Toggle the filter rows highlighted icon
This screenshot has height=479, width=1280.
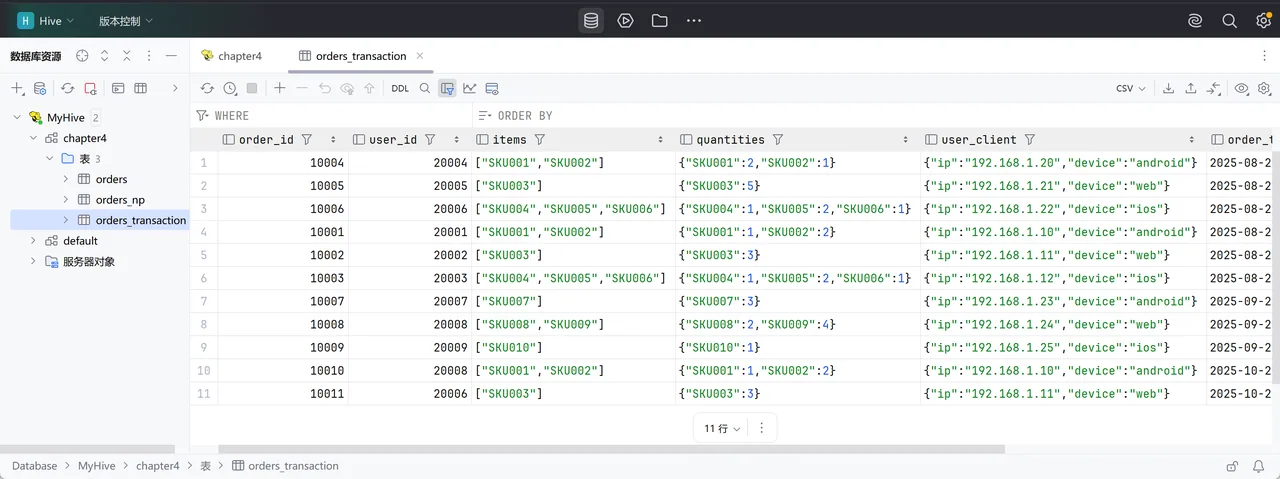pyautogui.click(x=447, y=88)
